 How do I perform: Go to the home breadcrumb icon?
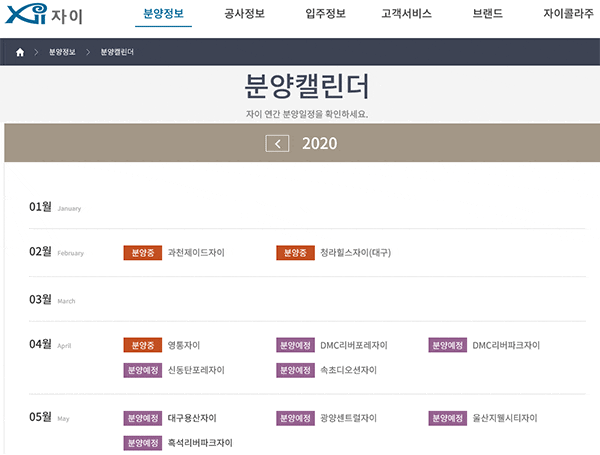coord(20,52)
